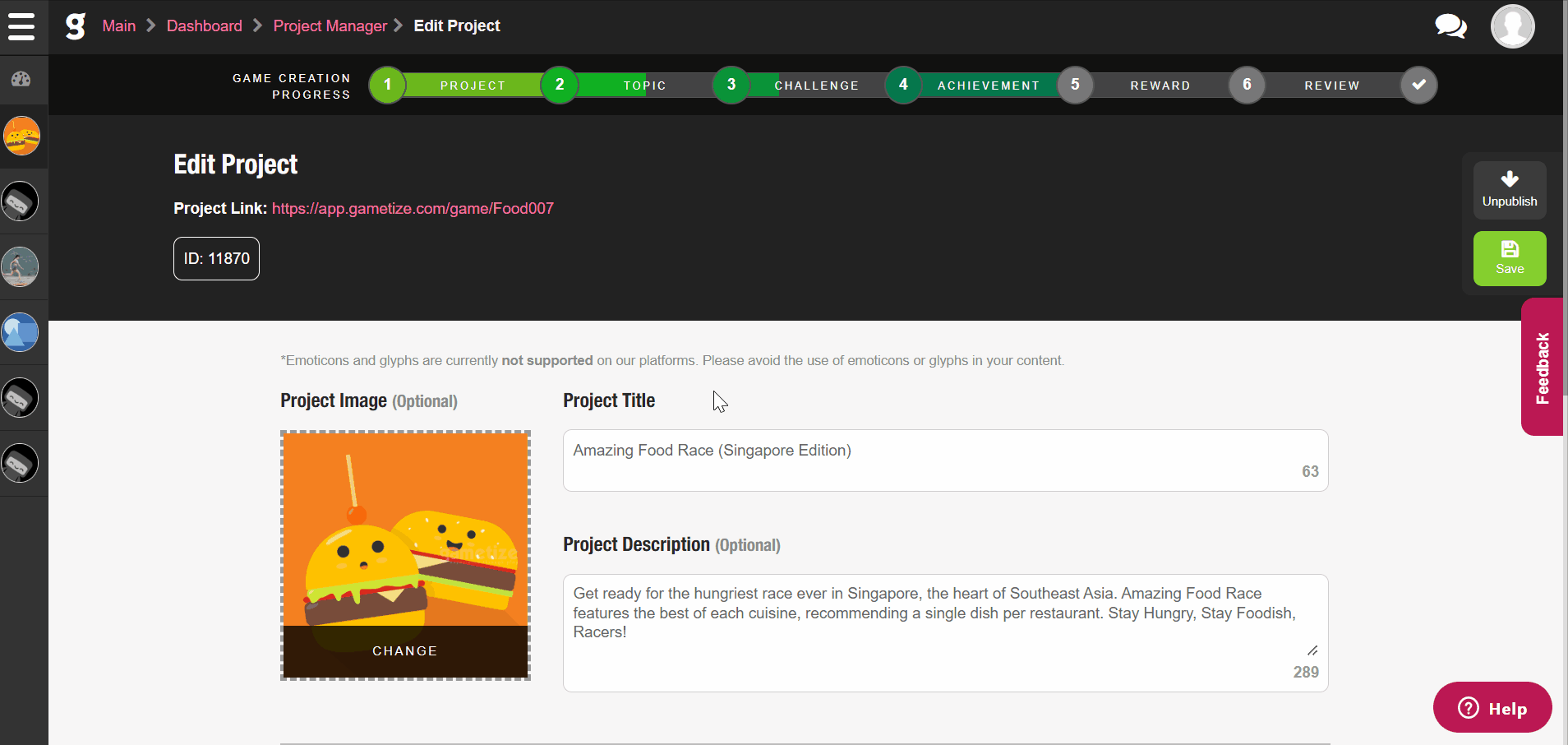Click step 5 progress circle

click(x=1075, y=85)
